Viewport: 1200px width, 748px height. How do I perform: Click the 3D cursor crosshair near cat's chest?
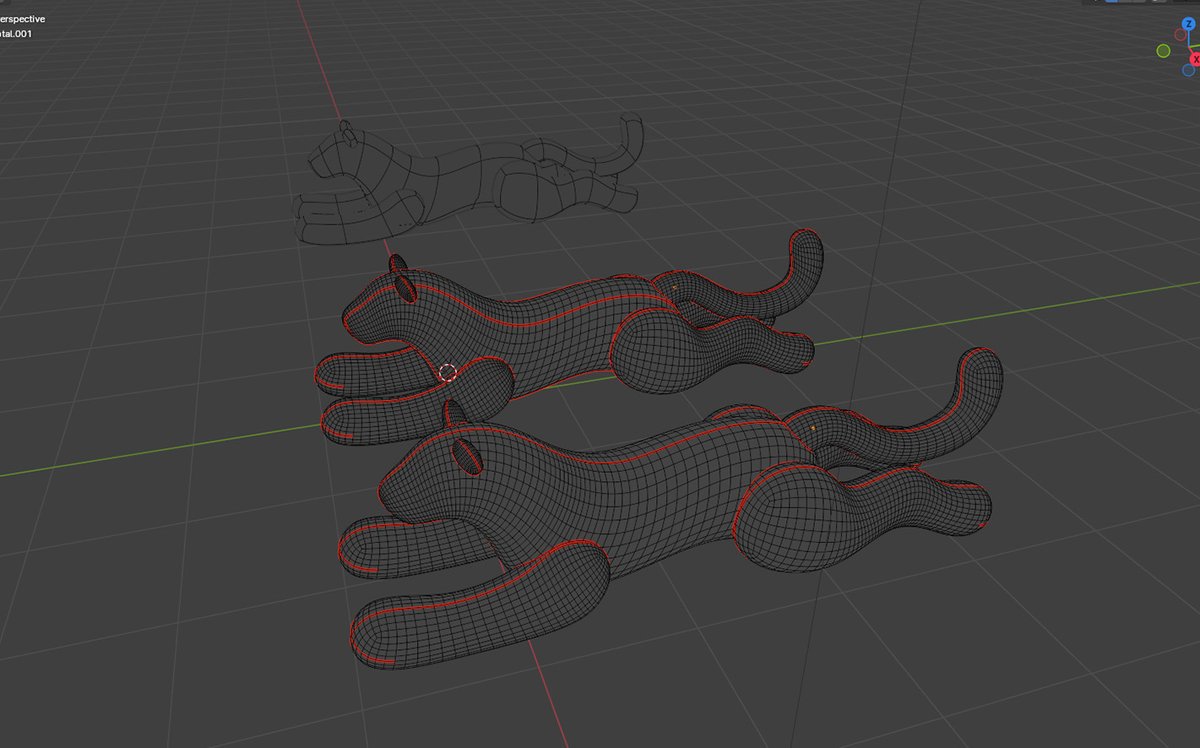[x=447, y=372]
